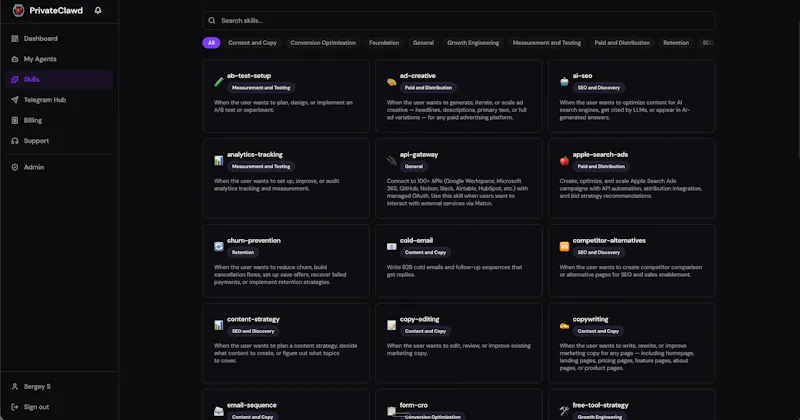Open copywriting skill title

[590, 319]
